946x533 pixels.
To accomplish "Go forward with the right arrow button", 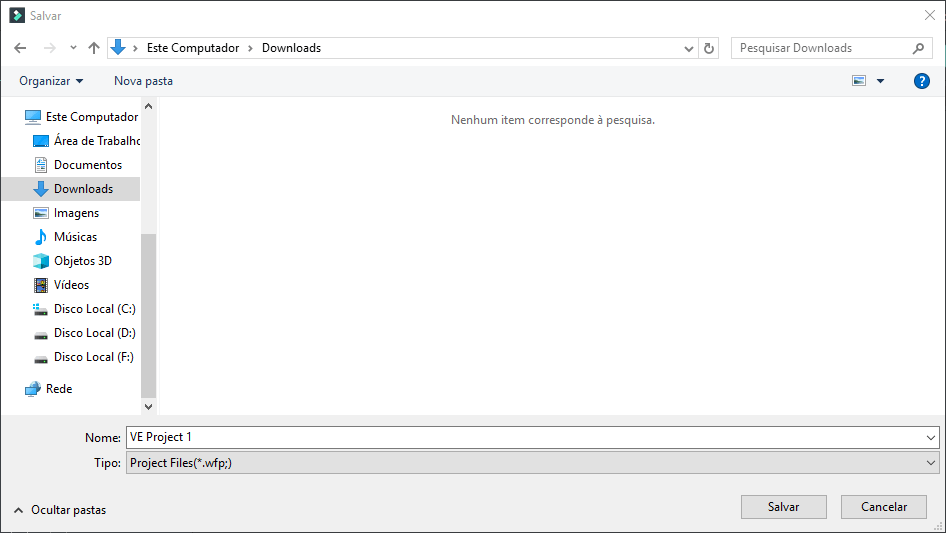I will (49, 48).
